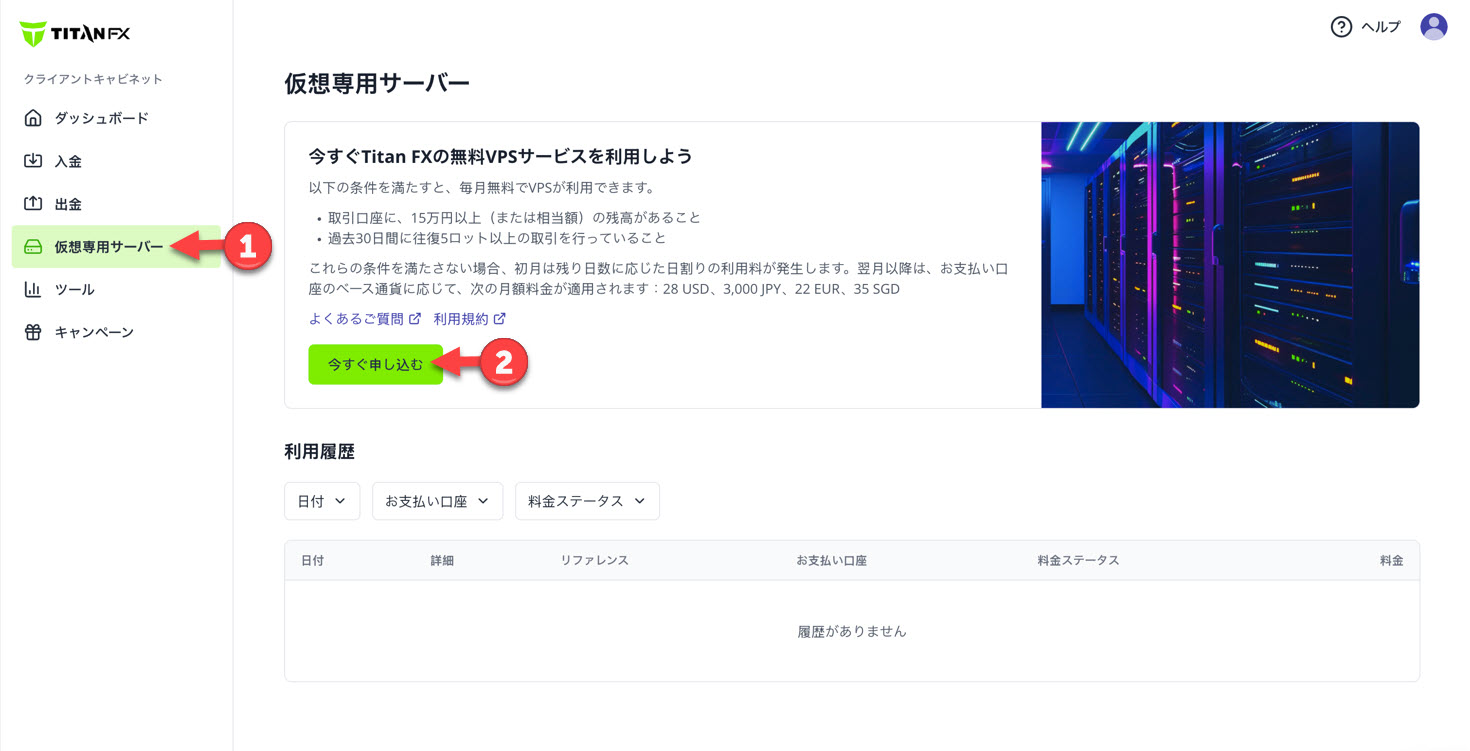
Task: Click the 料金ステータス column header
Action: (x=1078, y=561)
